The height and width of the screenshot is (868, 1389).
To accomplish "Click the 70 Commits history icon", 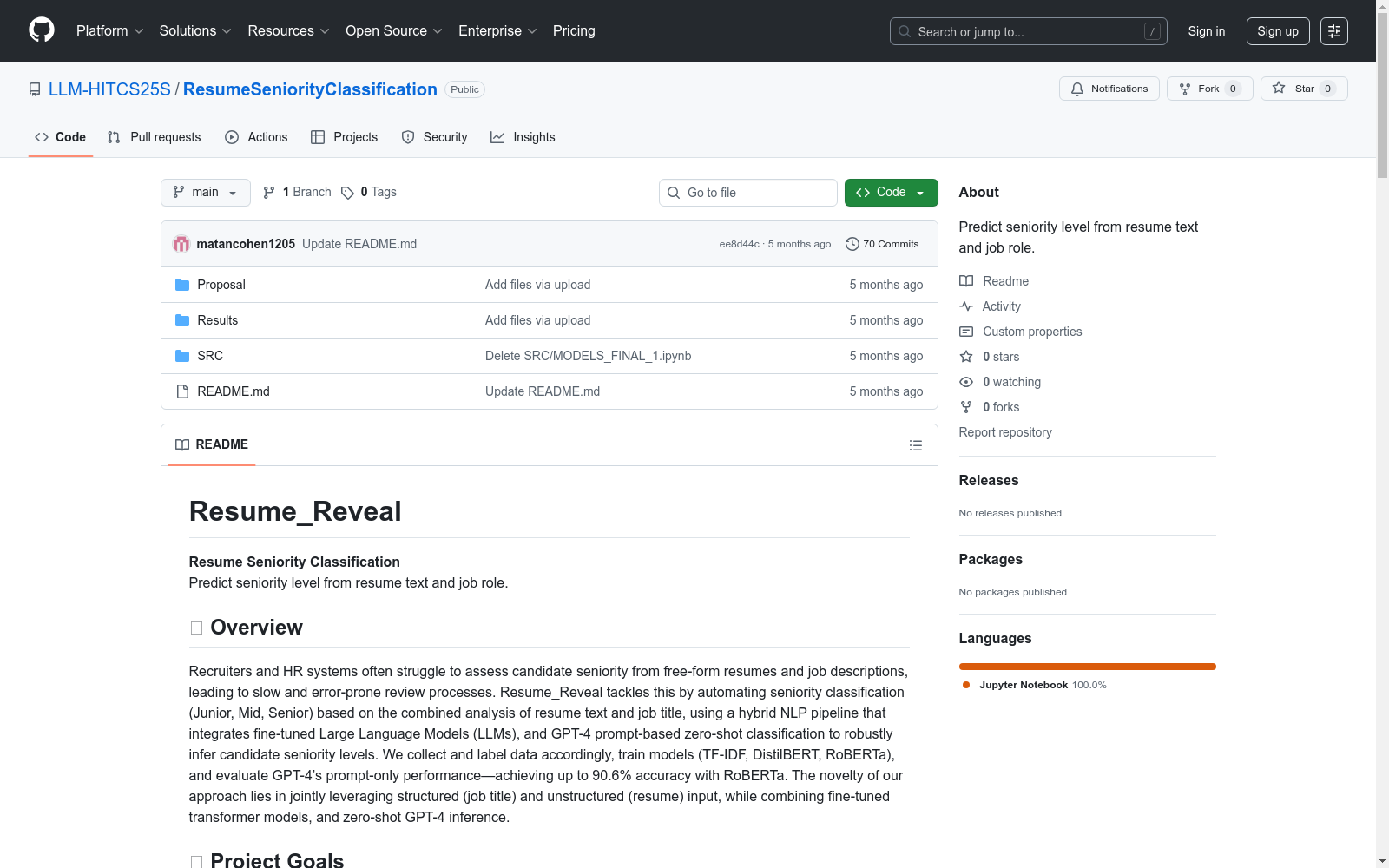I will pyautogui.click(x=852, y=244).
